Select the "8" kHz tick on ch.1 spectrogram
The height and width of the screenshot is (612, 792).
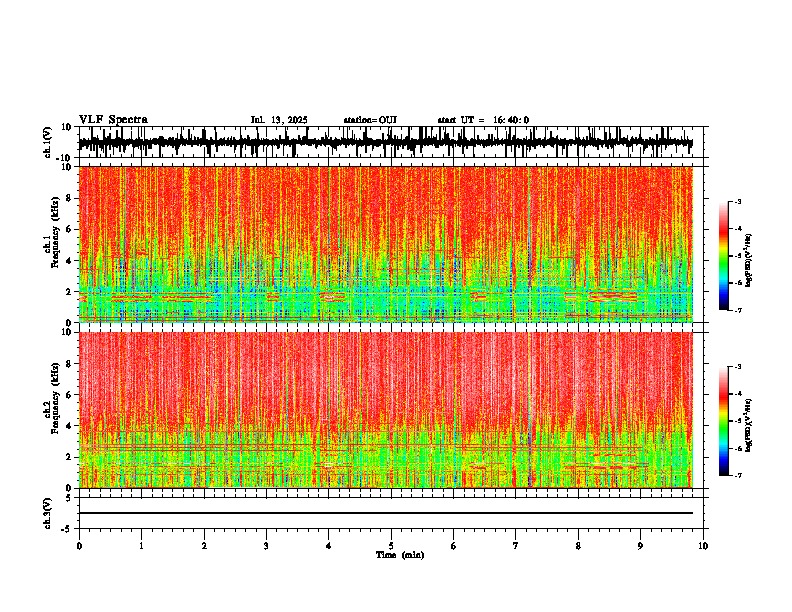tap(70, 198)
